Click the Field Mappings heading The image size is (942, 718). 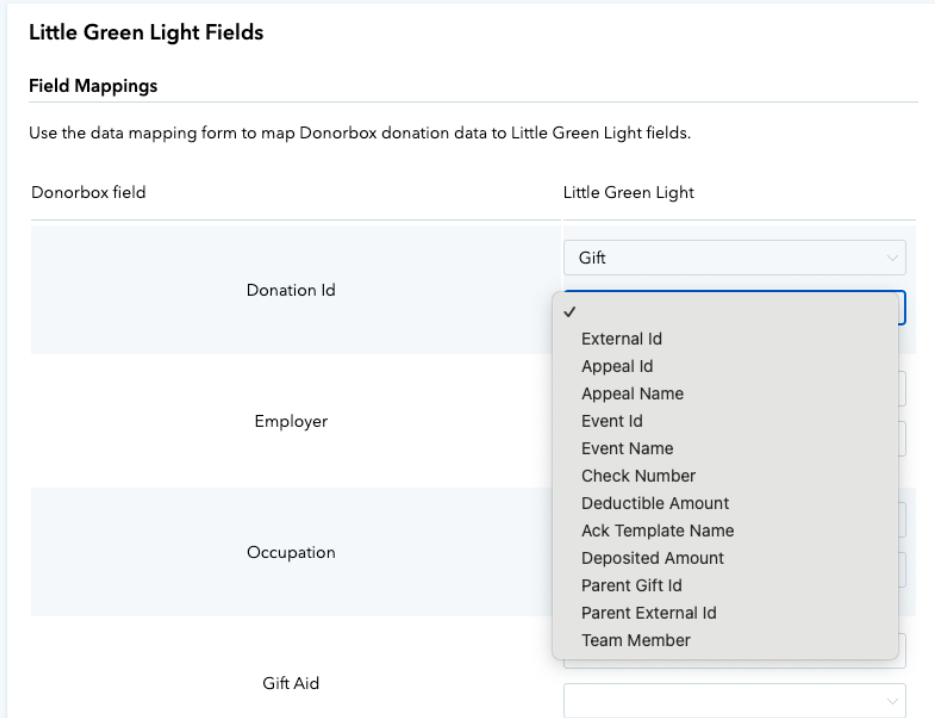click(x=93, y=86)
